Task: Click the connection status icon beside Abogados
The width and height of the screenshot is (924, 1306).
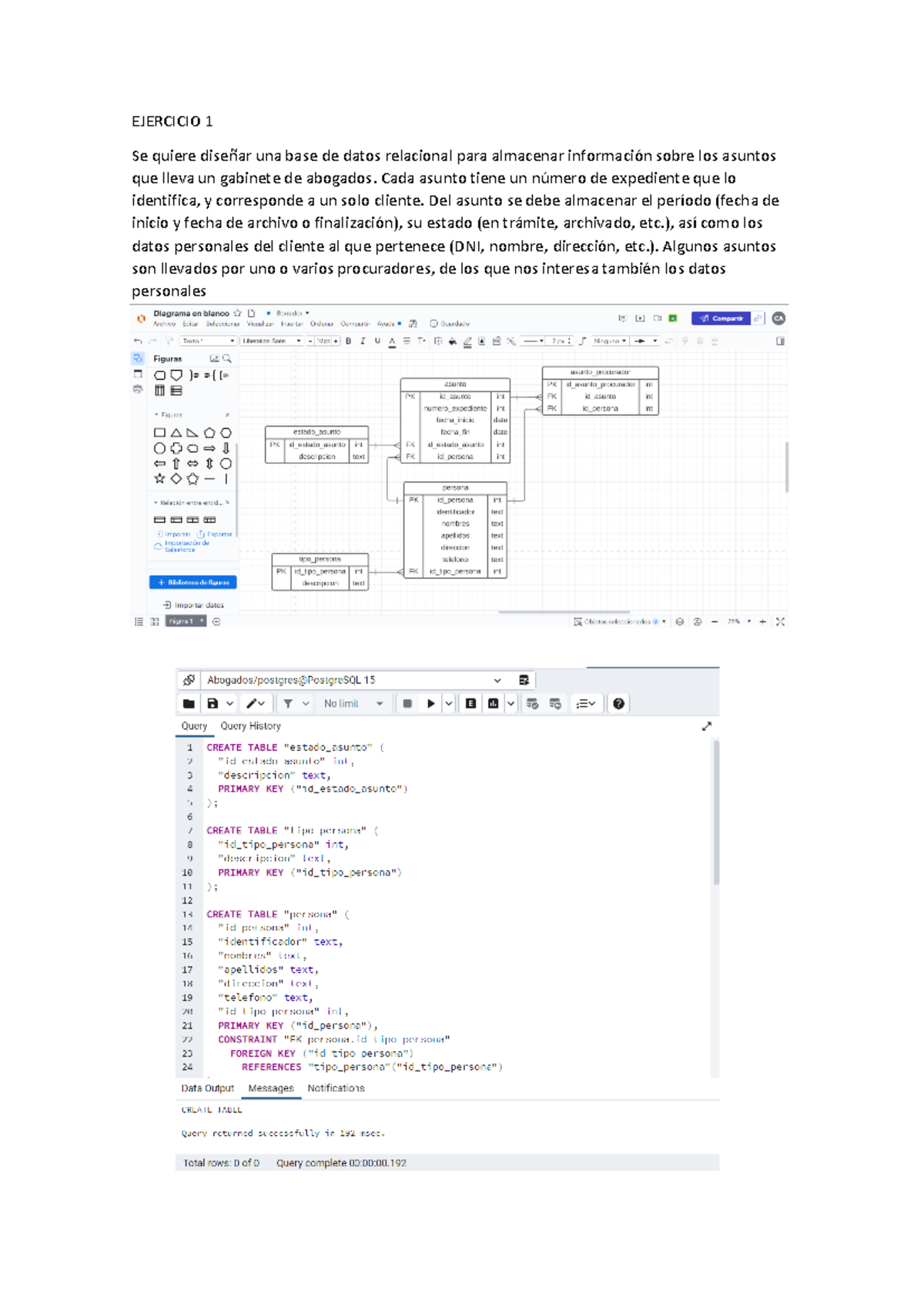Action: click(189, 681)
